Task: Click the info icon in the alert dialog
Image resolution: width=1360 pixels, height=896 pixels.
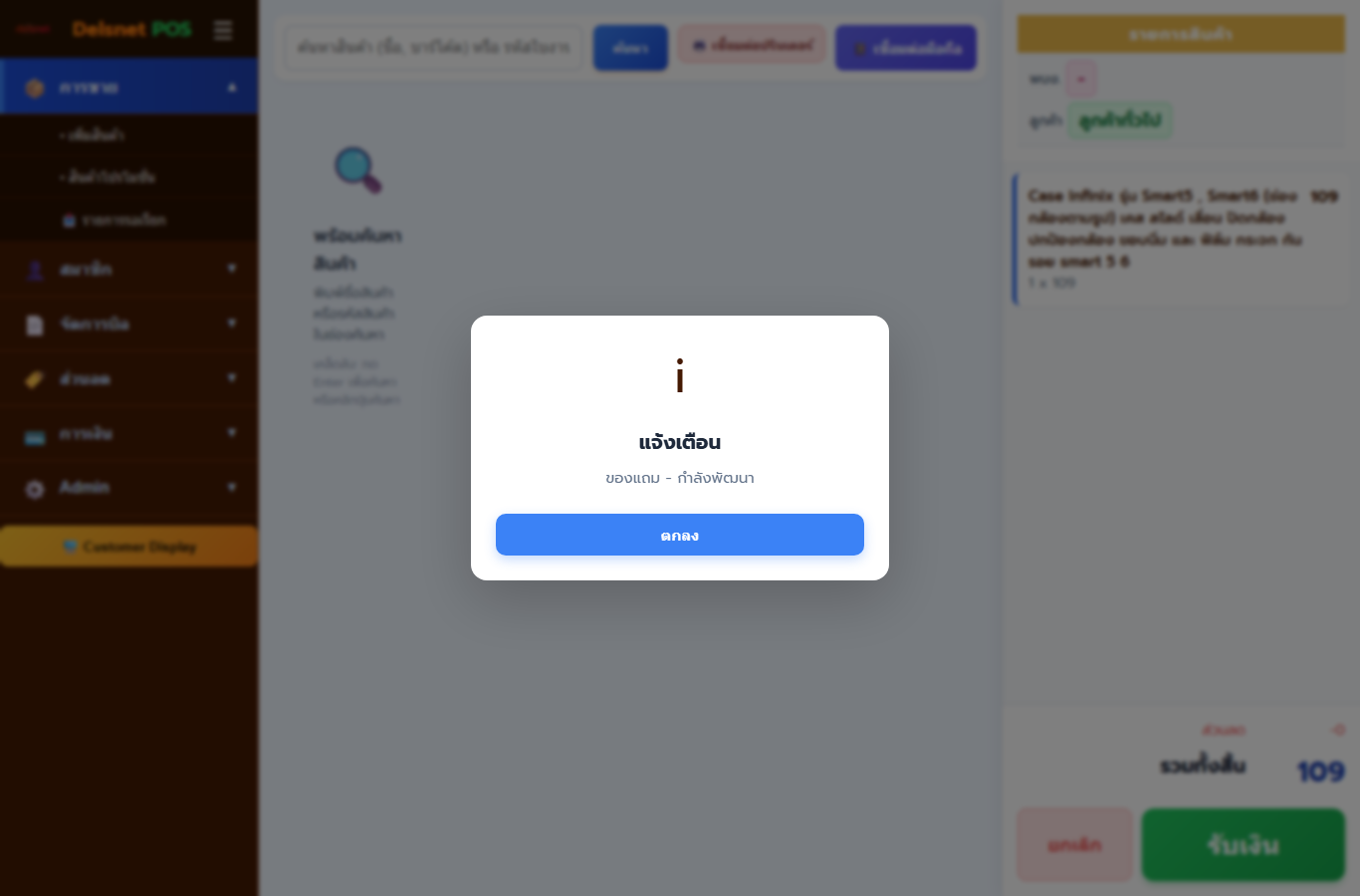Action: 680,377
